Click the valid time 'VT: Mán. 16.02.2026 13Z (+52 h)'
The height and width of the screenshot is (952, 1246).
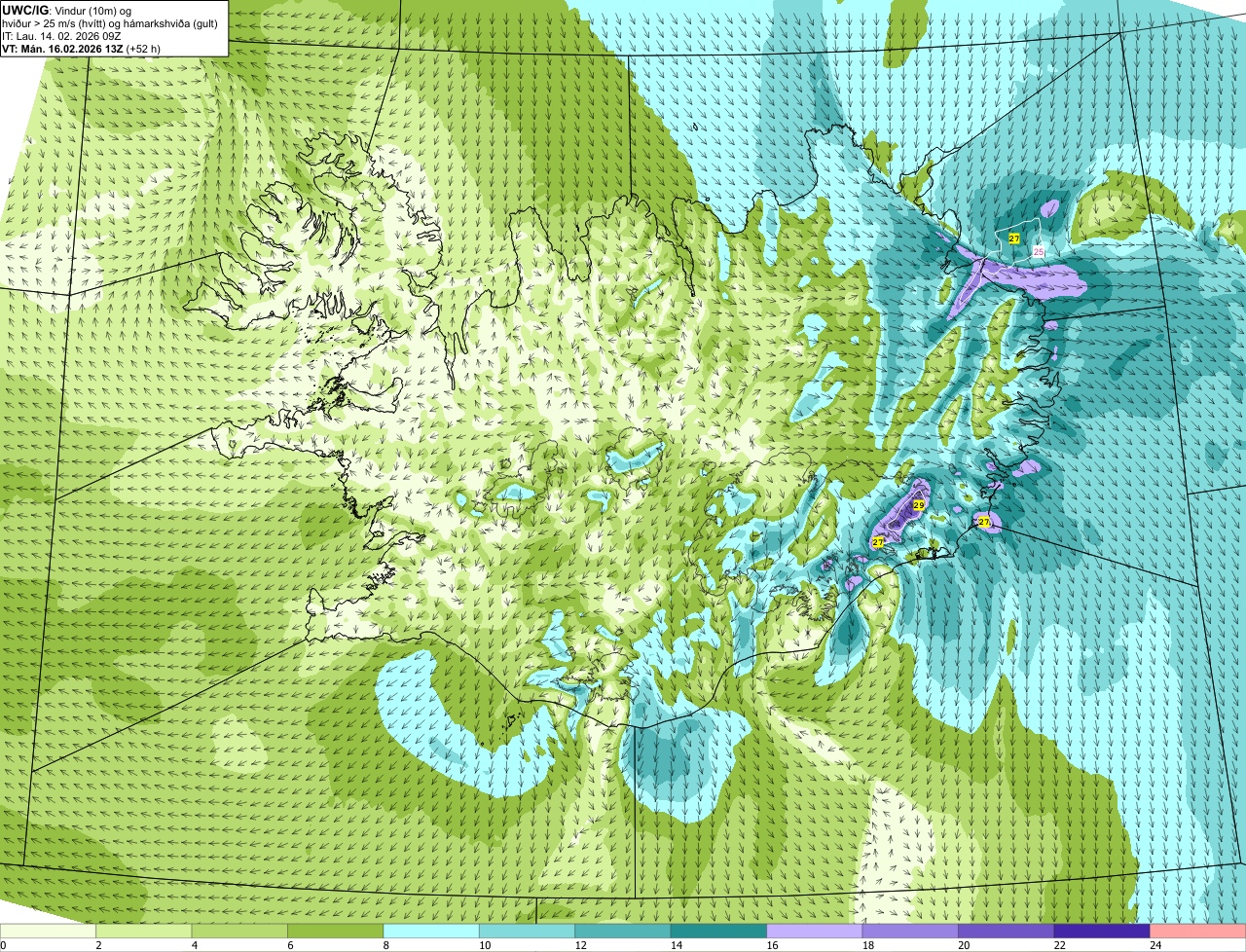(81, 49)
